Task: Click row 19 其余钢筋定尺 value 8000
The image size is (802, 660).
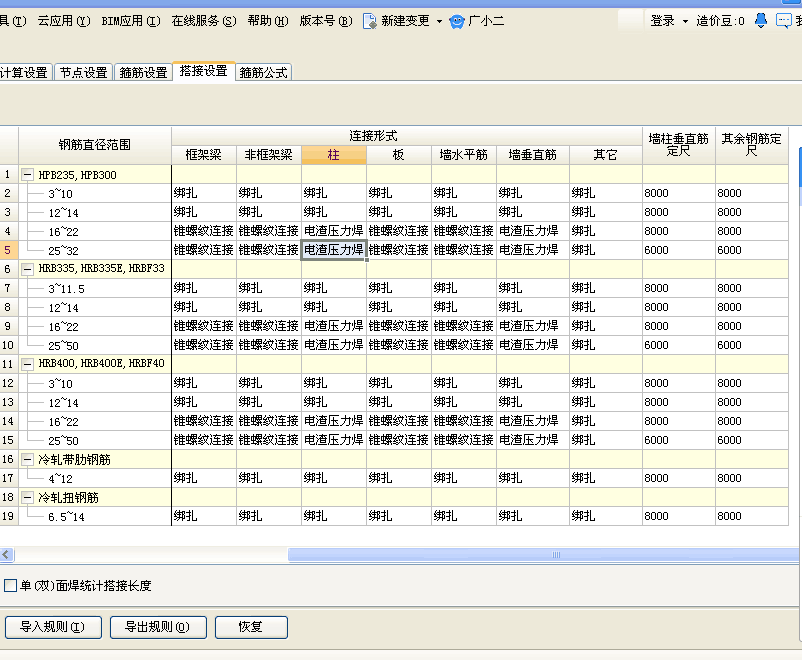Action: click(x=751, y=516)
